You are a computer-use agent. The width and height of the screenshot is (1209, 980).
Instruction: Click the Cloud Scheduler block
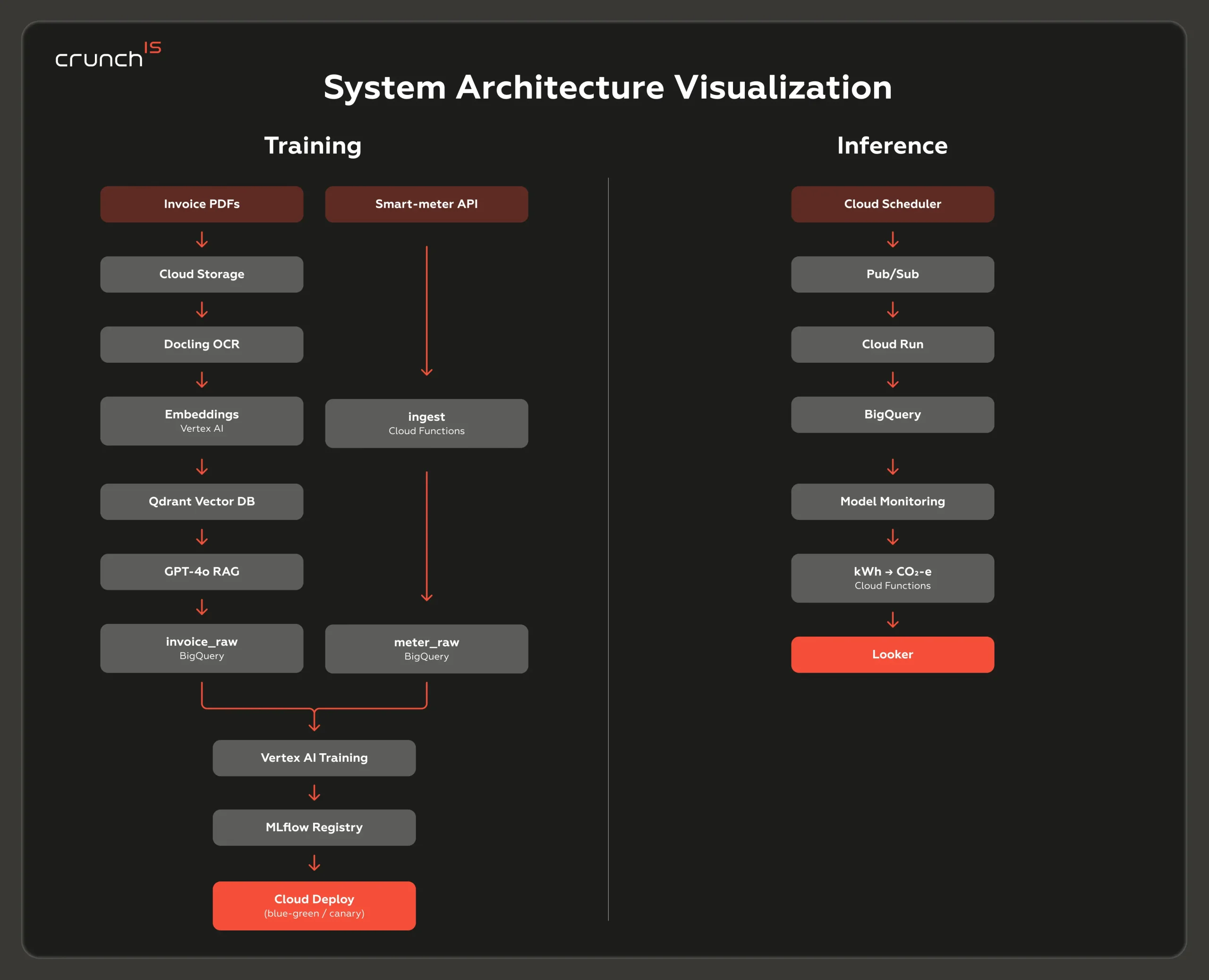[893, 204]
